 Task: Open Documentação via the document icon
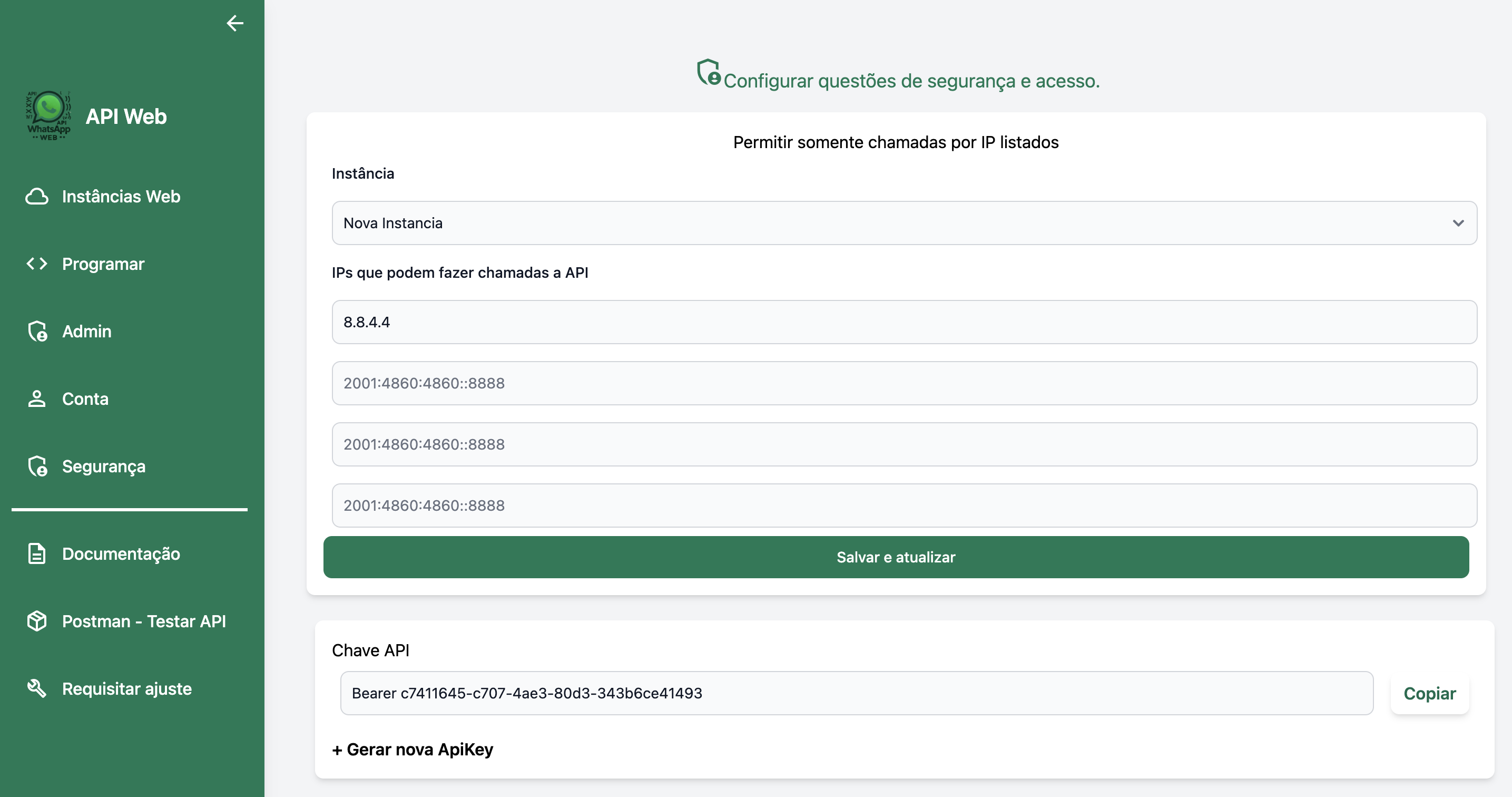(36, 553)
